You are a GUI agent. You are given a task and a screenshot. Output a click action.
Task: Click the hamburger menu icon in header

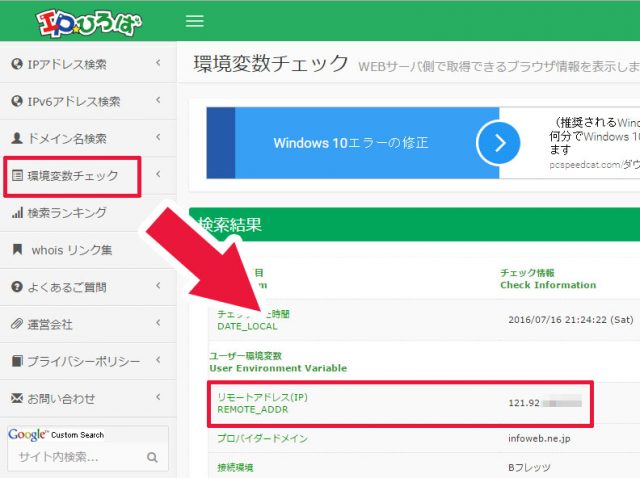pyautogui.click(x=195, y=21)
